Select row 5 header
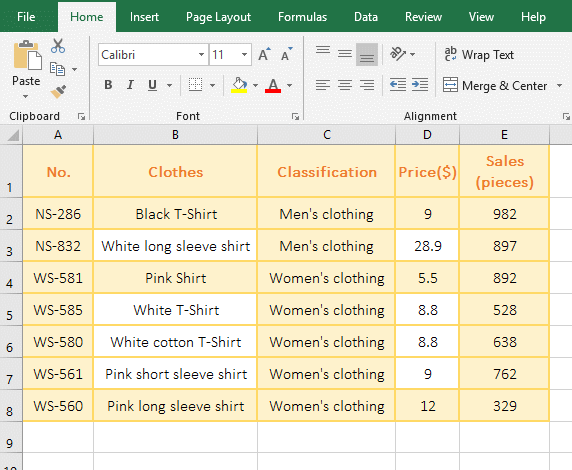The height and width of the screenshot is (470, 572). click(11, 310)
